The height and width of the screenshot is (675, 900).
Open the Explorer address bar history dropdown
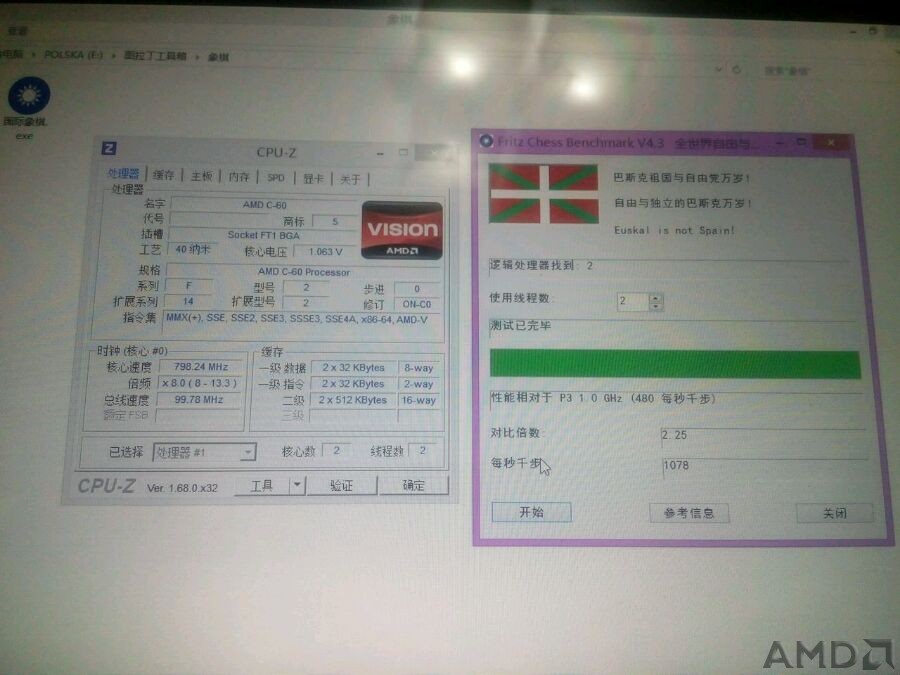(719, 69)
